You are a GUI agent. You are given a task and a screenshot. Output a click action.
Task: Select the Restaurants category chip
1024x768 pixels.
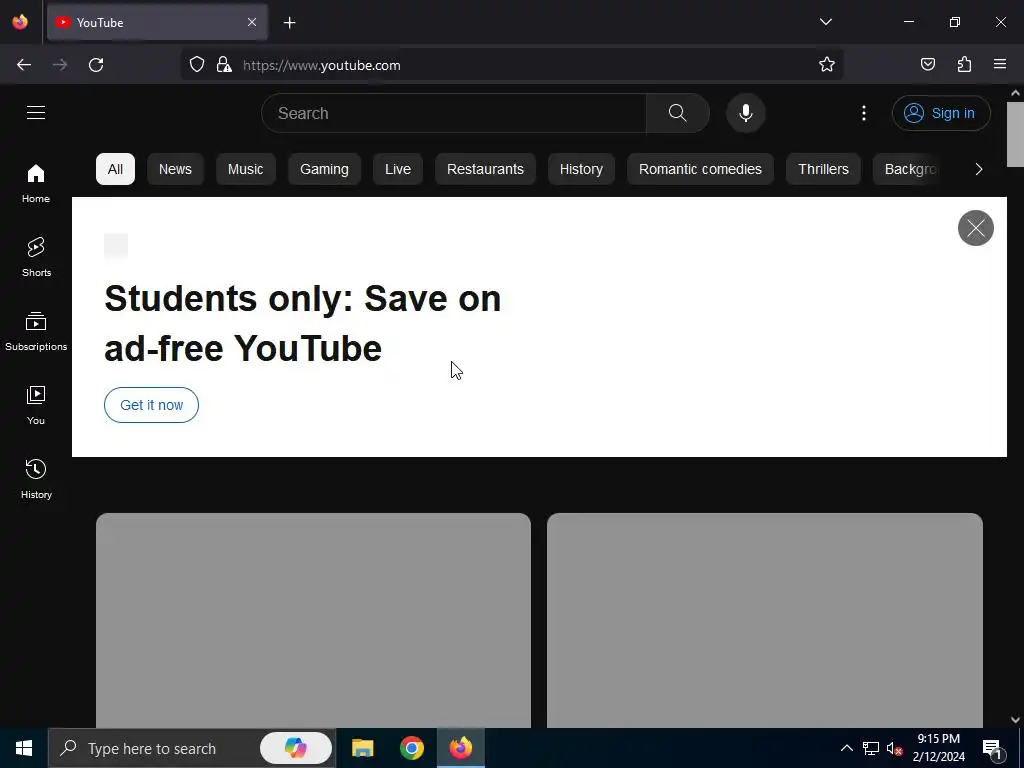pyautogui.click(x=485, y=169)
